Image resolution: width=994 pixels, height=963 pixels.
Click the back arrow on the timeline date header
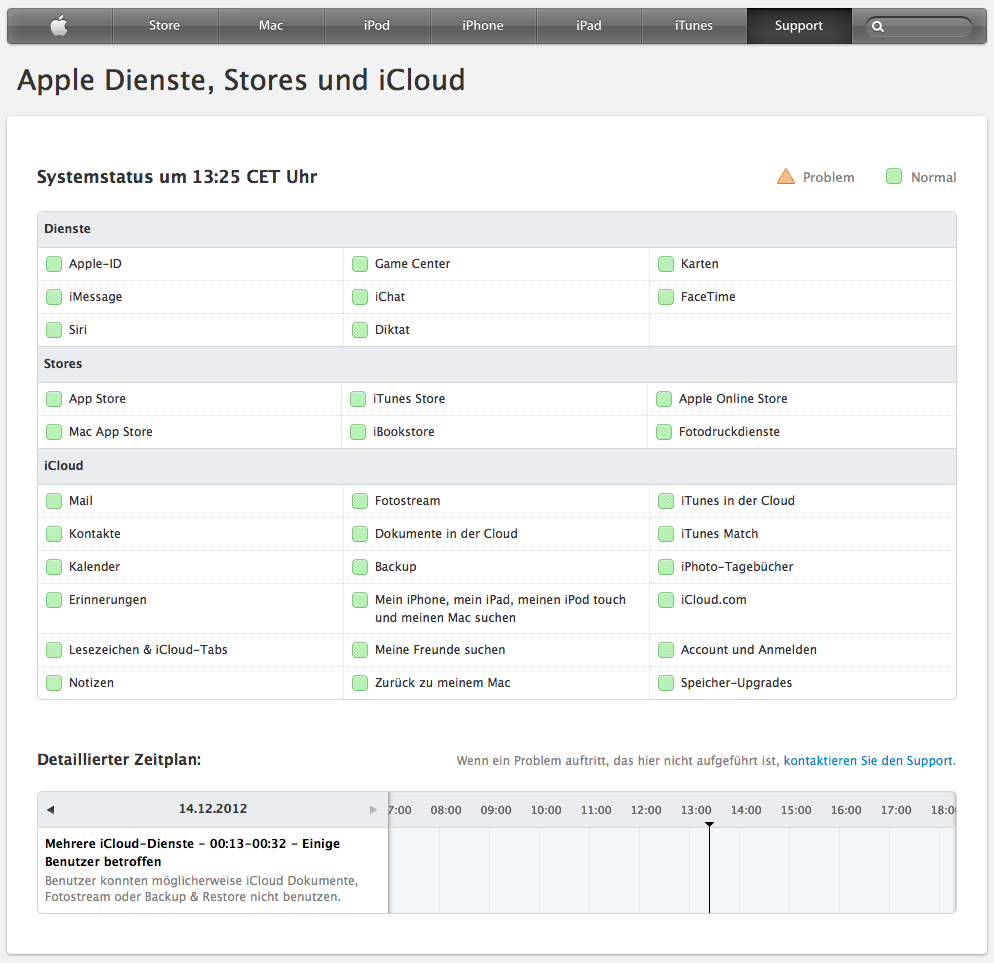[x=50, y=809]
